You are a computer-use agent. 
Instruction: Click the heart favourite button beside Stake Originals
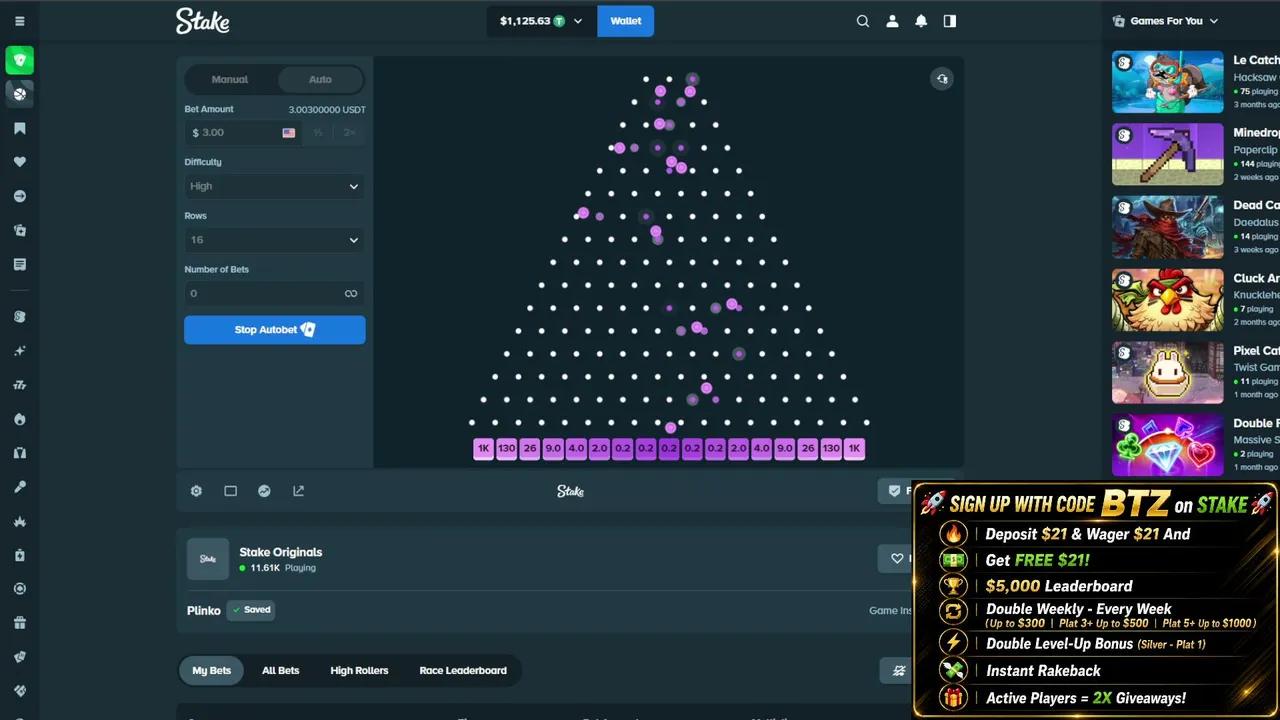tap(896, 559)
